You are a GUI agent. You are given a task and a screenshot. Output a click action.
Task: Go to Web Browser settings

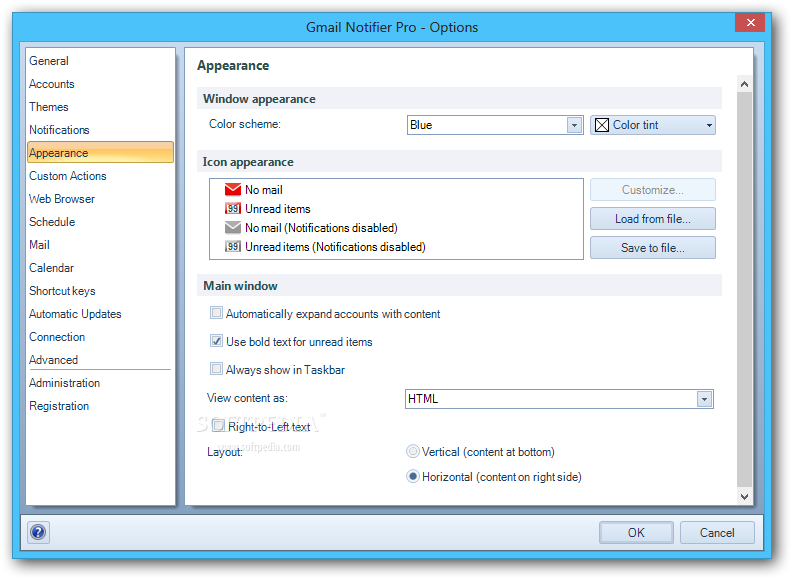pos(62,199)
